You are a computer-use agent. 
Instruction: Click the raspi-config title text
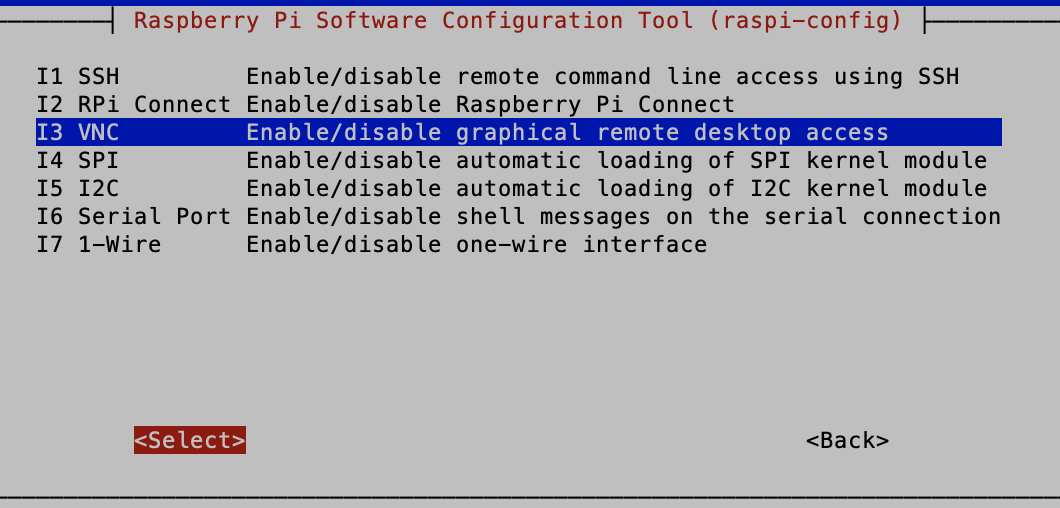[518, 20]
